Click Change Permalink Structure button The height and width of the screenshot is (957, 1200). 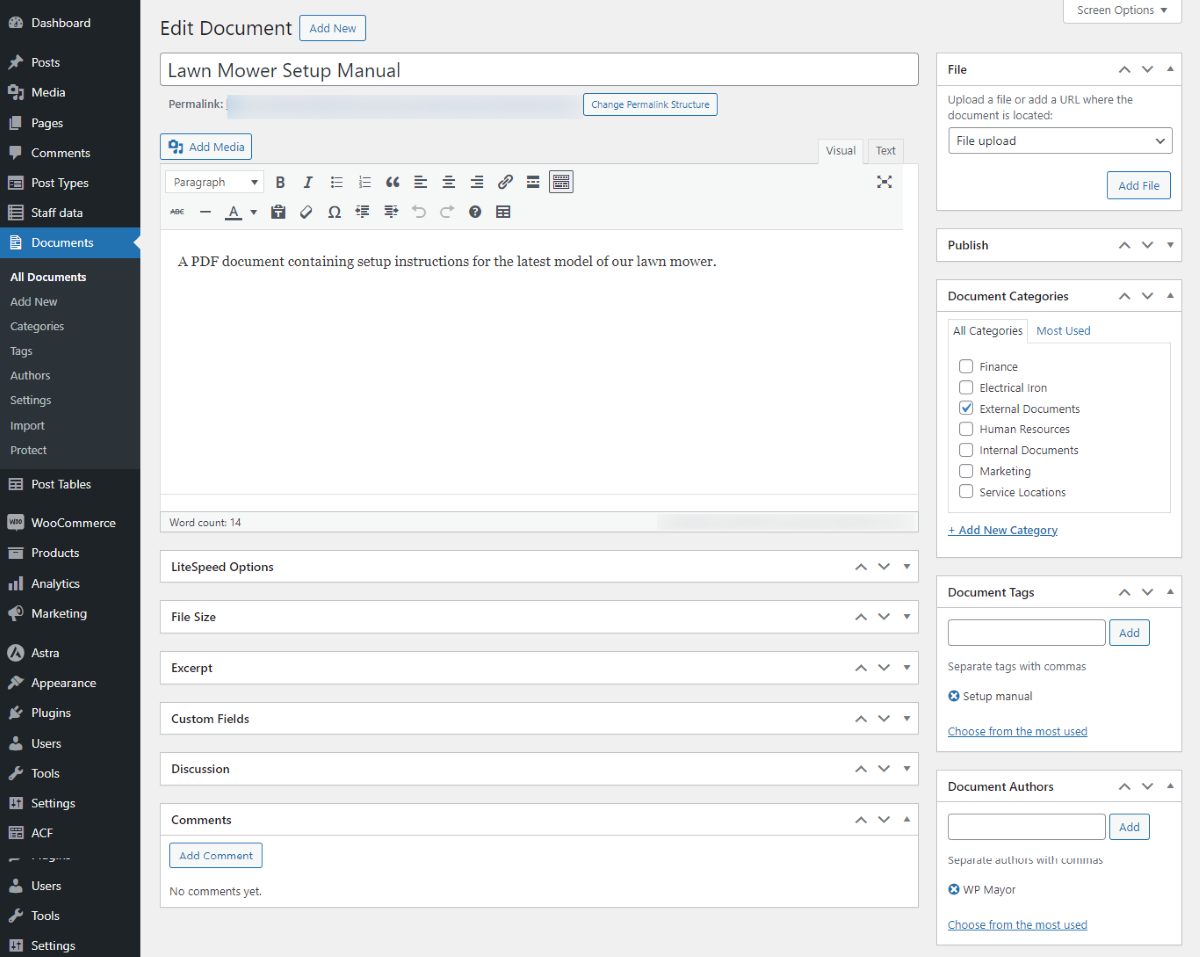(650, 104)
